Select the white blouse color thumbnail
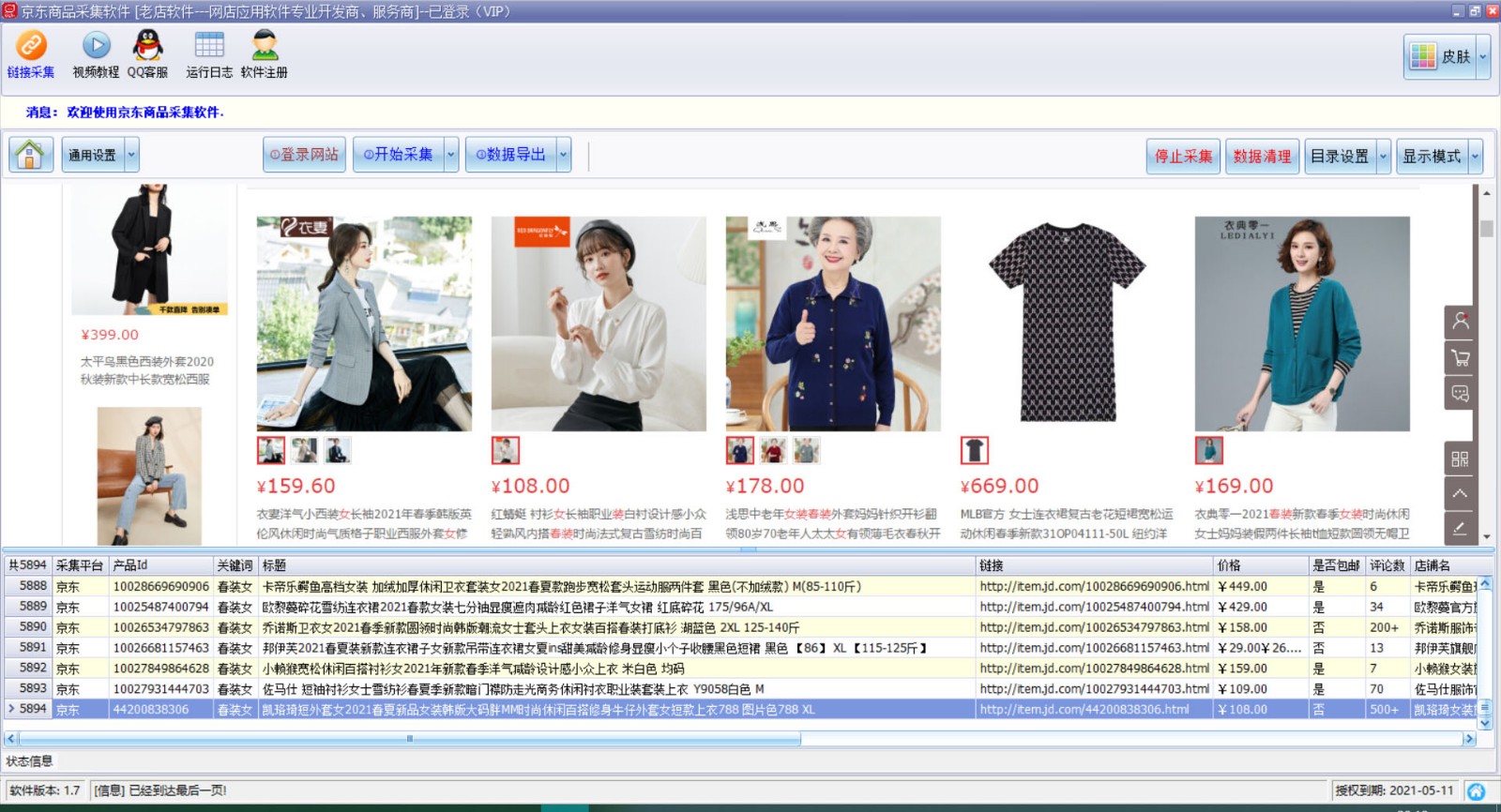Viewport: 1501px width, 812px height. tap(506, 450)
